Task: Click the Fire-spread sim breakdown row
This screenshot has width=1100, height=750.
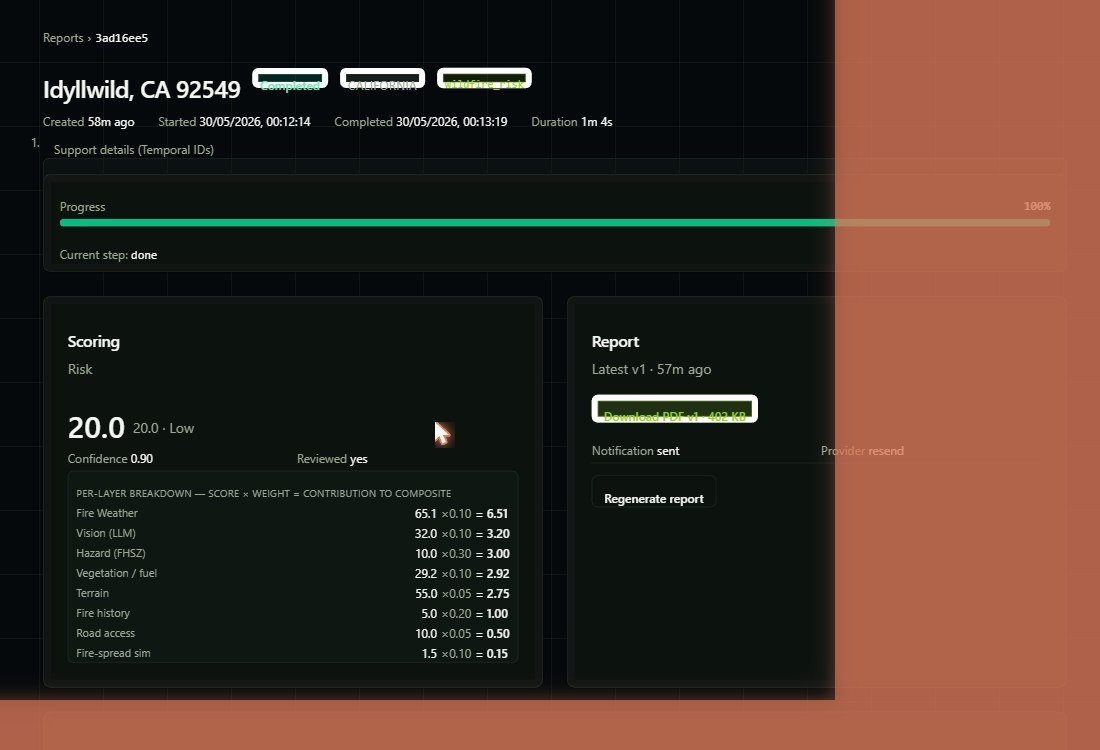Action: click(293, 653)
